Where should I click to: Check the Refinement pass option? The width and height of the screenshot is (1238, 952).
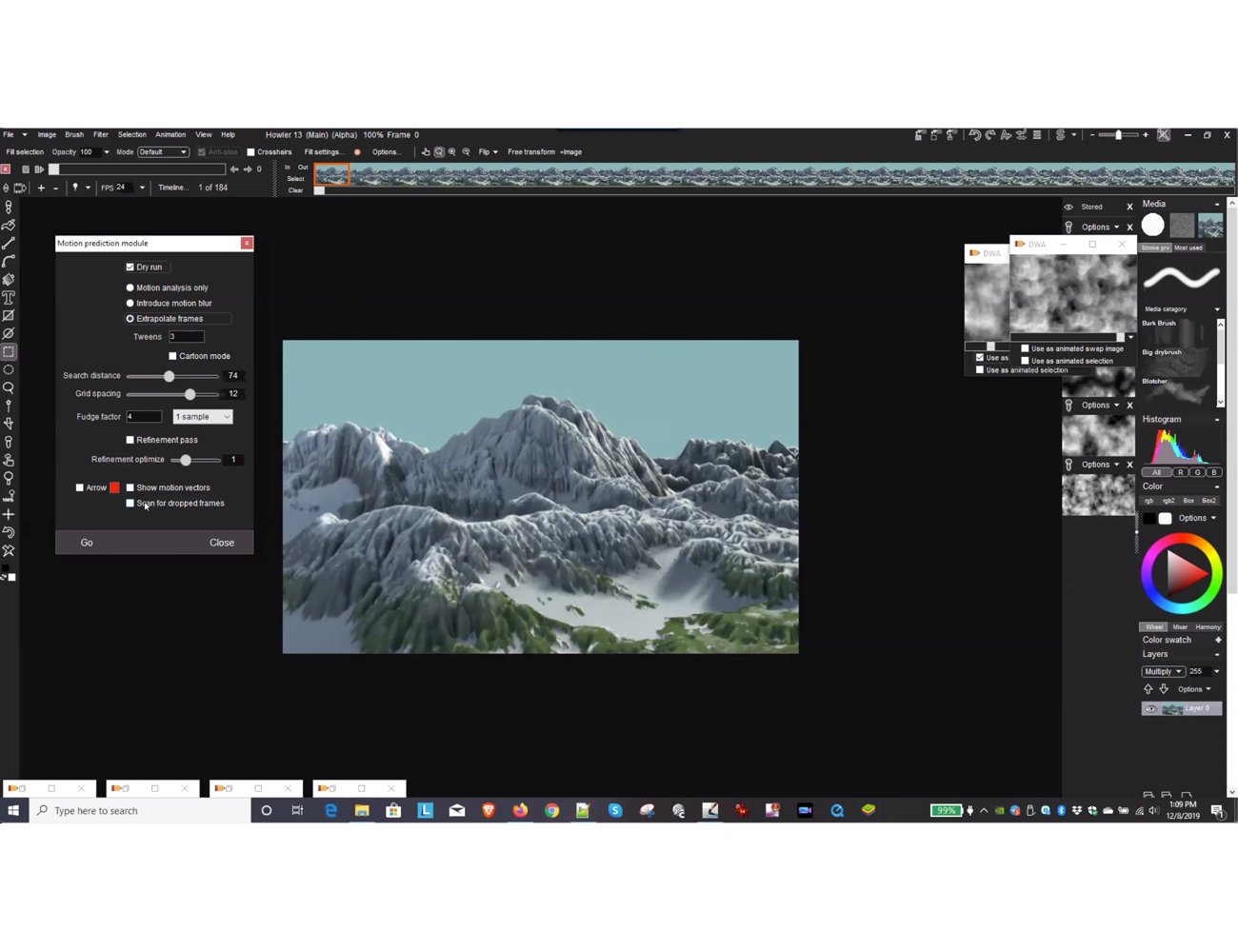tap(130, 439)
